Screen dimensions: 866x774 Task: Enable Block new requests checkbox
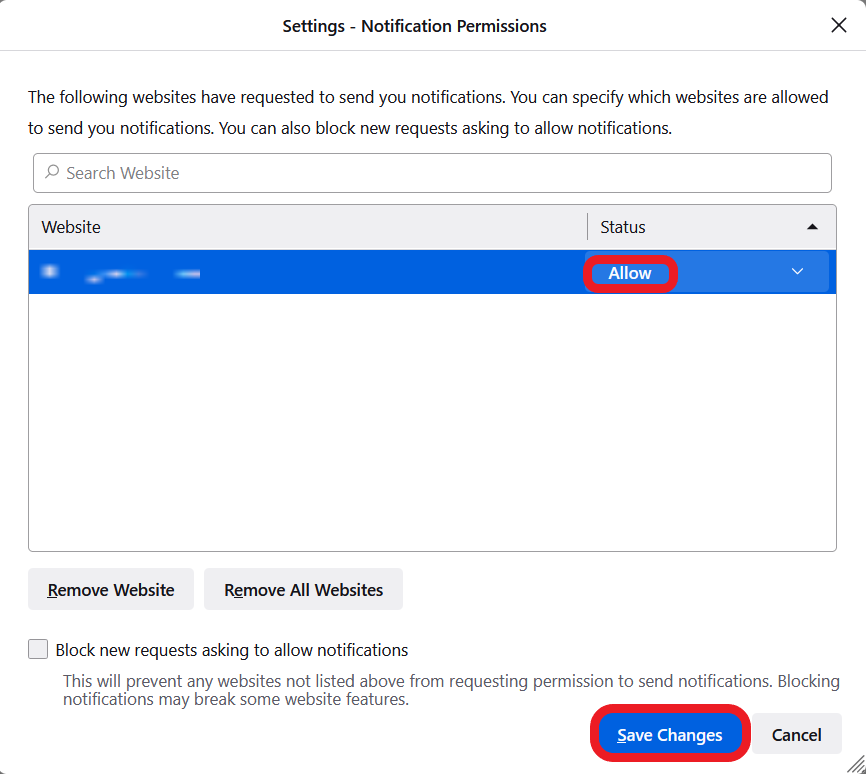point(38,650)
